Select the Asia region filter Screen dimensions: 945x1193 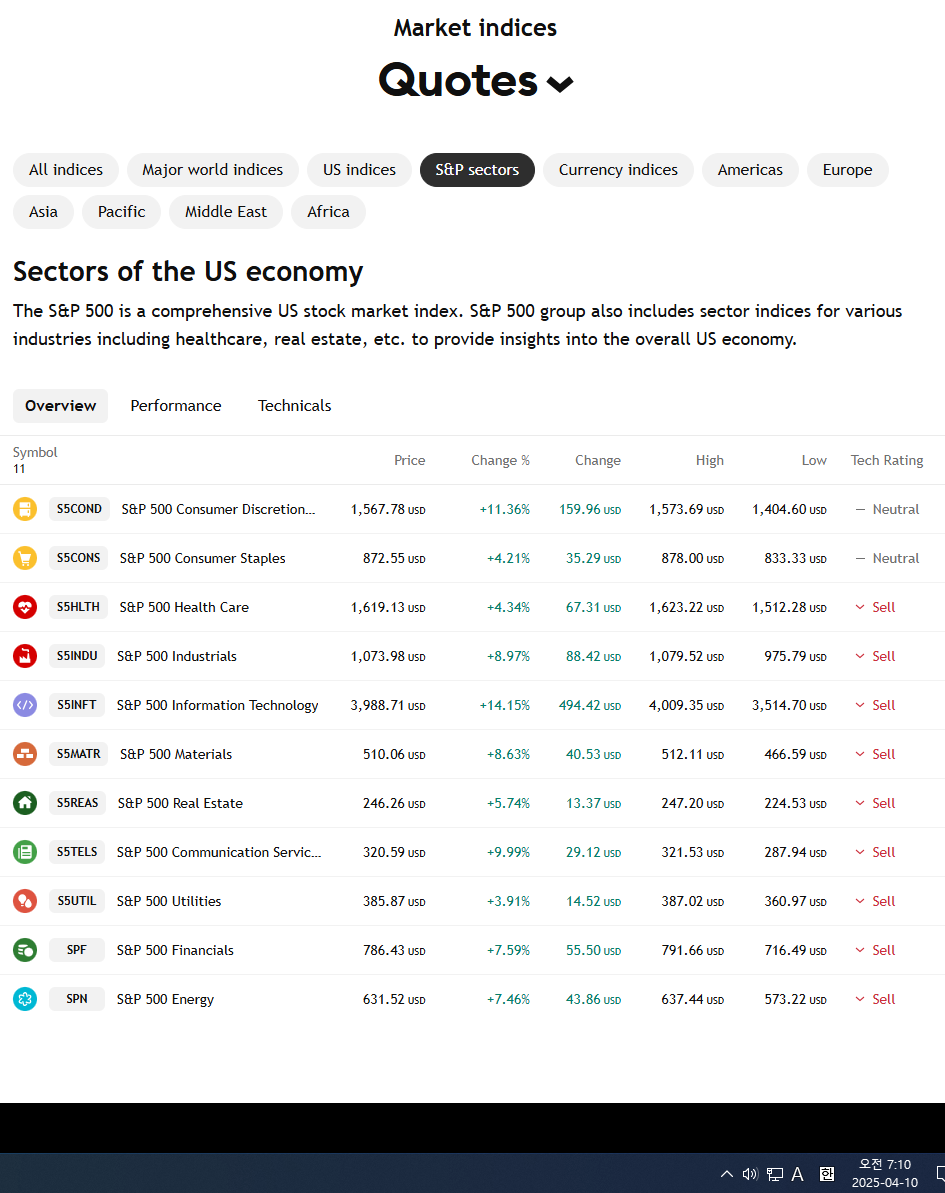click(43, 212)
